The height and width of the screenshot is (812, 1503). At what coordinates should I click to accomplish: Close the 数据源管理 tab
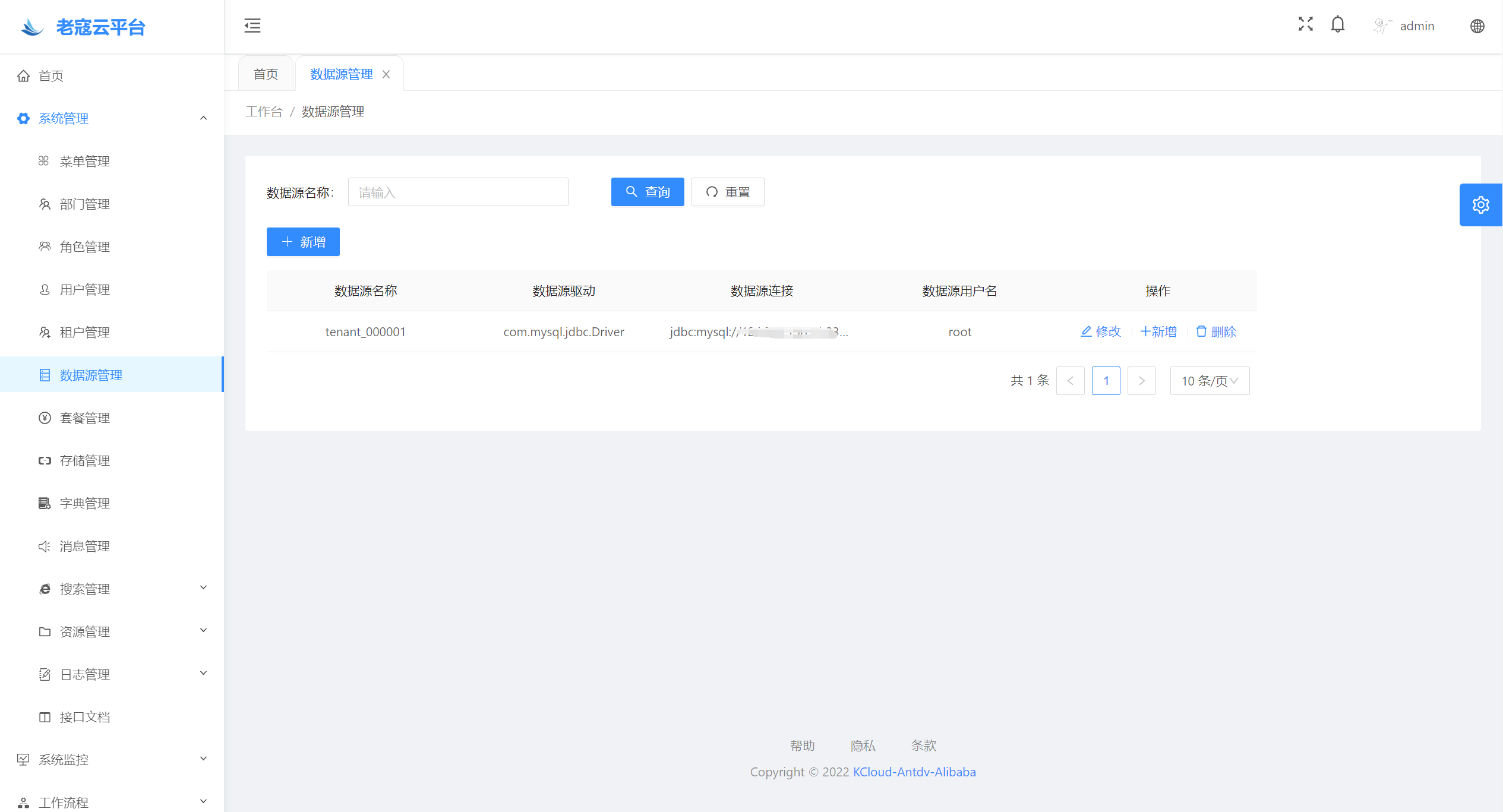click(386, 74)
